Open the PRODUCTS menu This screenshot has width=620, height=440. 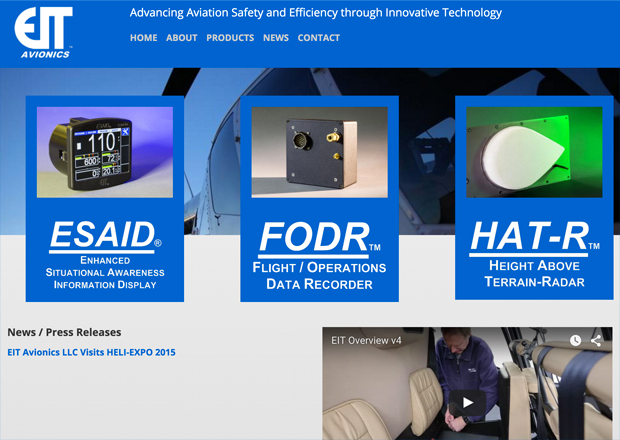click(230, 38)
